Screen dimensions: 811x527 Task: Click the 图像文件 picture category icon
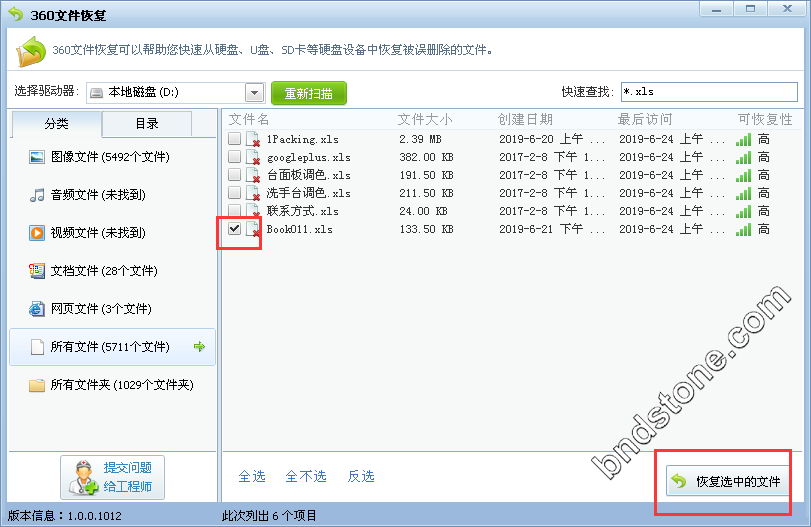tap(37, 157)
